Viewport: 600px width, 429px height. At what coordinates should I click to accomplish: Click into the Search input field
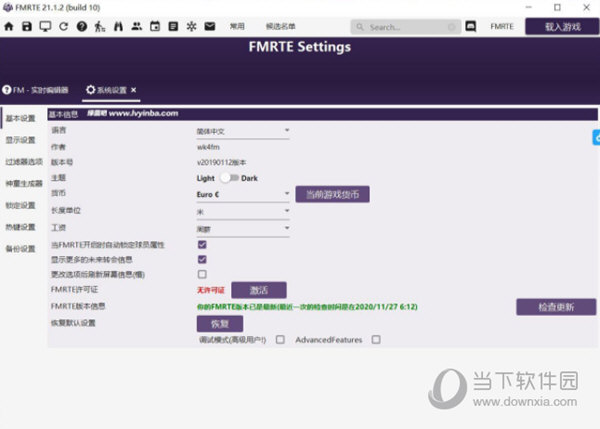tap(406, 27)
